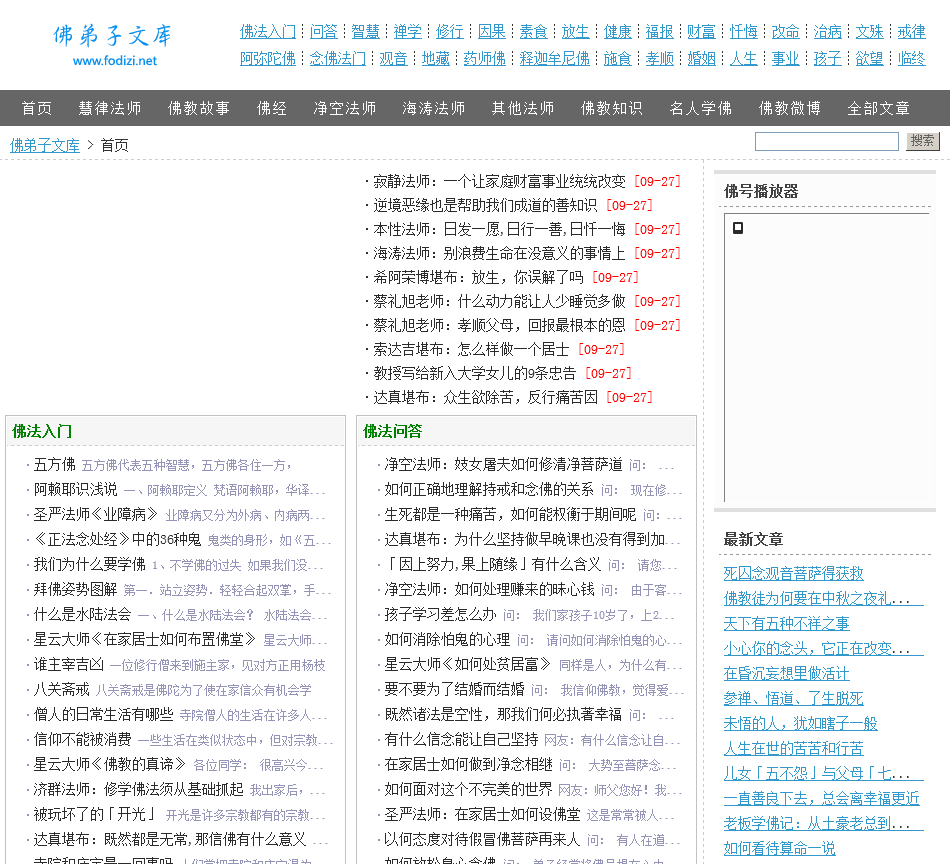Viewport: 950px width, 864px height.
Task: Go to 佛教故事 in the navigation bar
Action: click(199, 108)
